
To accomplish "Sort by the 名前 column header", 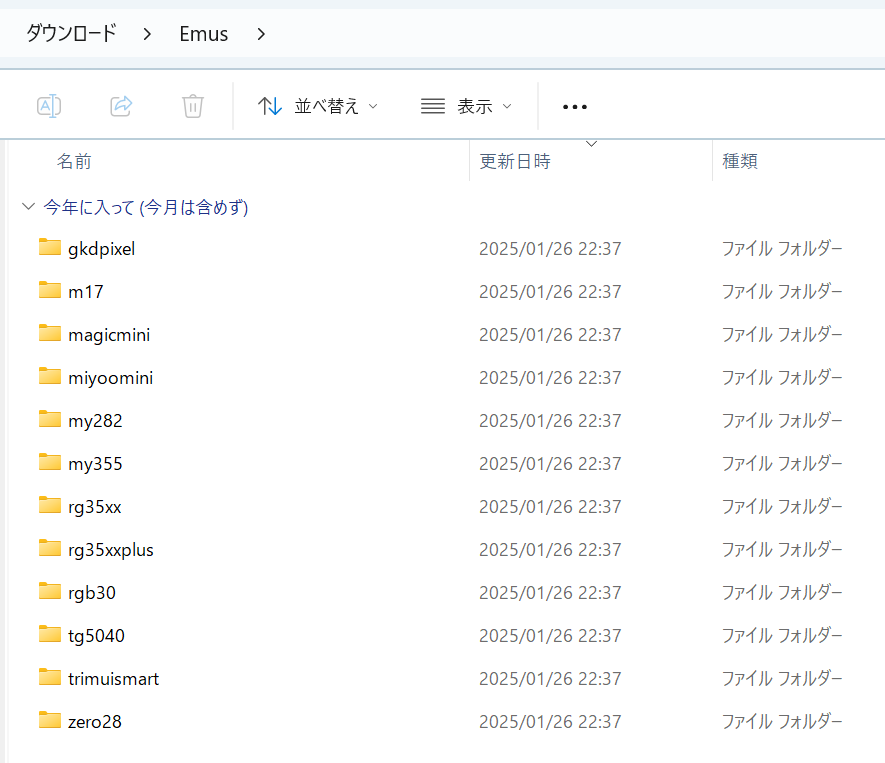I will click(x=74, y=161).
